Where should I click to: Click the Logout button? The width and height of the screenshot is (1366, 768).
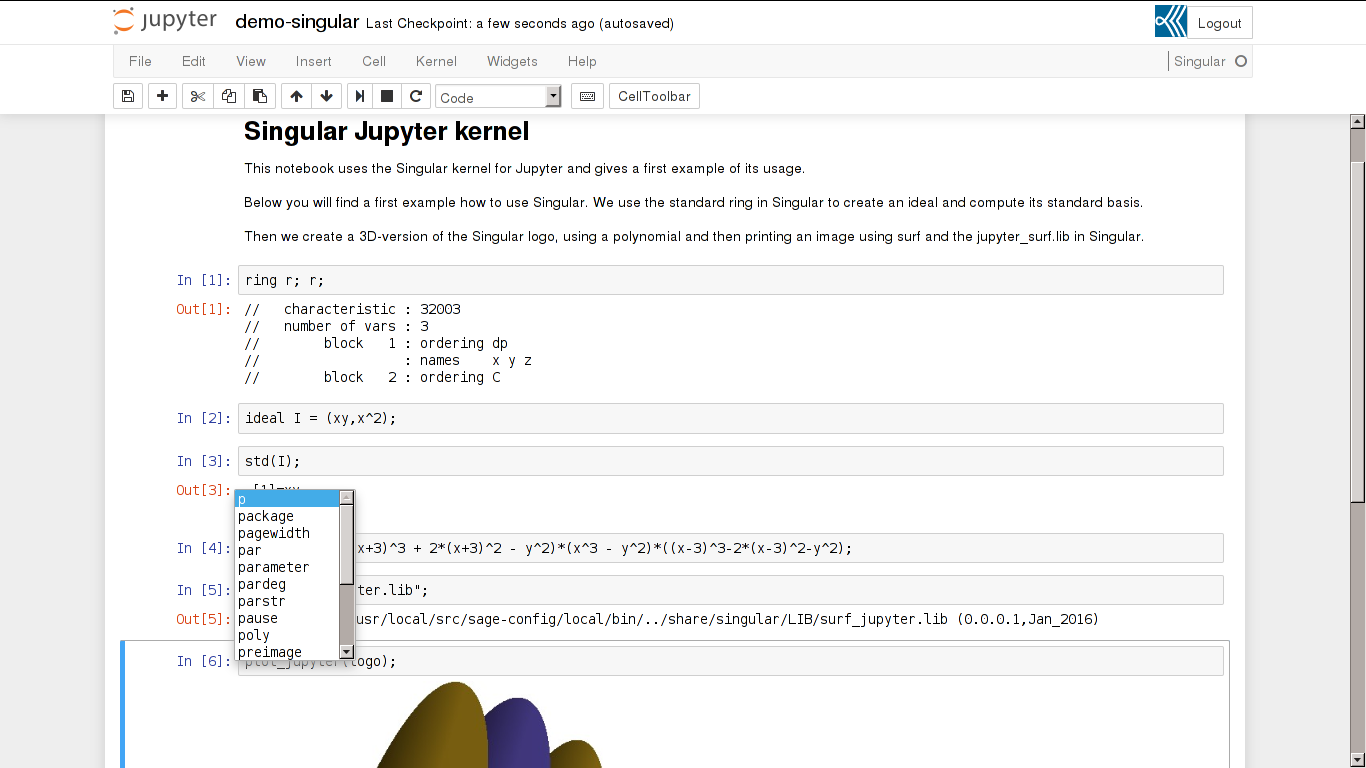[1219, 23]
